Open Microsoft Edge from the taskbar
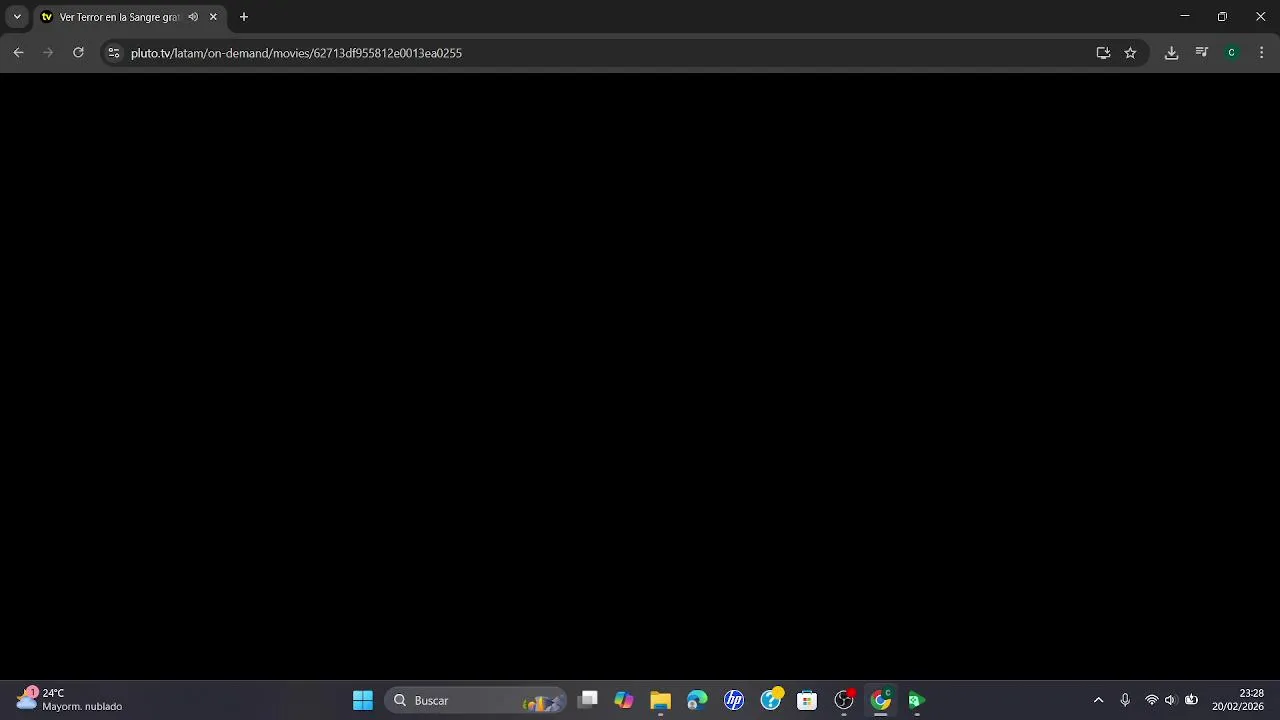The image size is (1280, 720). pyautogui.click(x=697, y=700)
